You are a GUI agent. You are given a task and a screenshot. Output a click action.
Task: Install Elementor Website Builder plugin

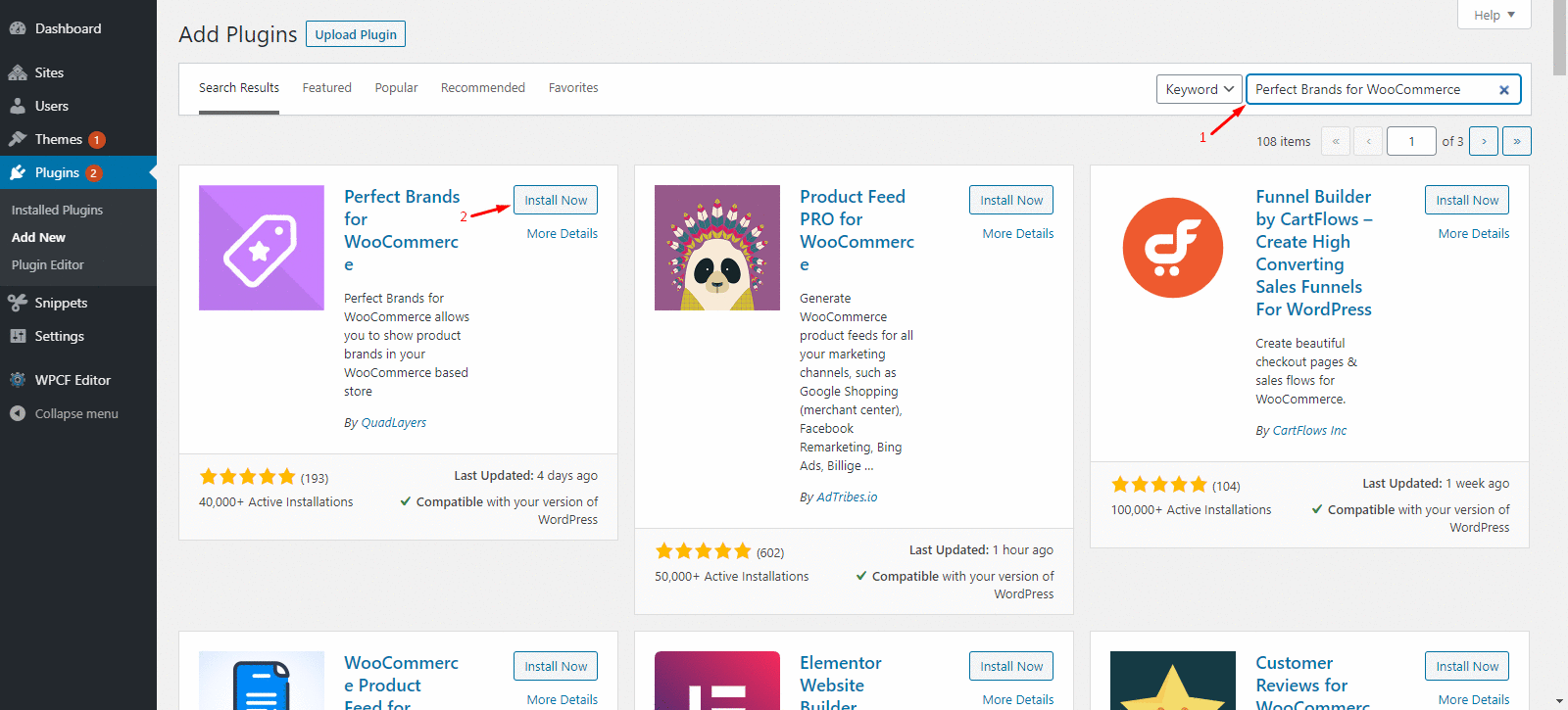click(x=1011, y=666)
